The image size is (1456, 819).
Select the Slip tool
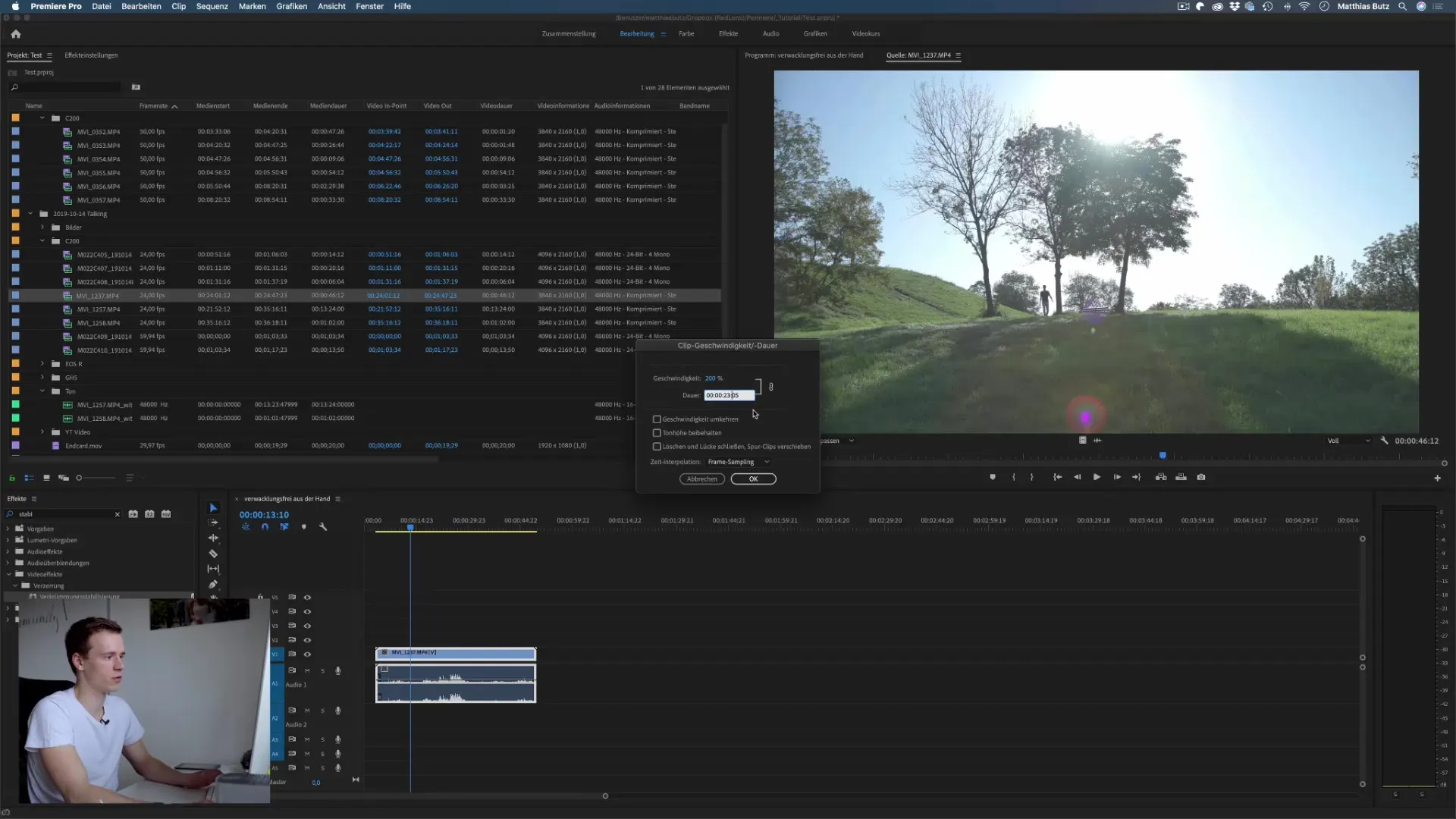213,569
